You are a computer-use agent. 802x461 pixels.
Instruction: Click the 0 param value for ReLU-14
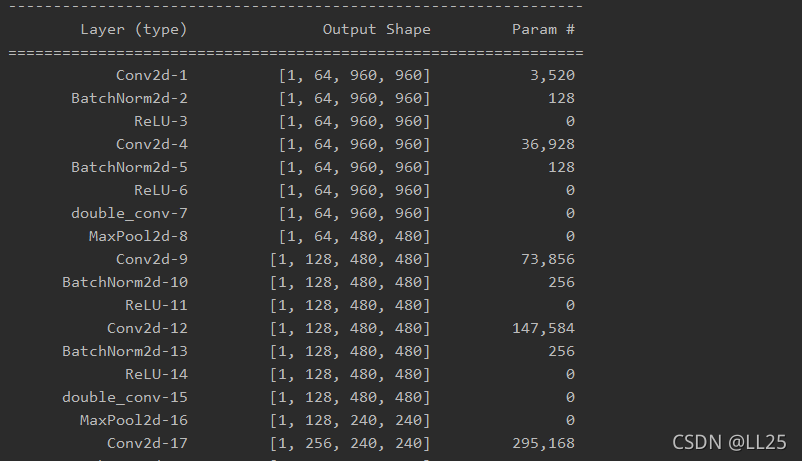(570, 375)
